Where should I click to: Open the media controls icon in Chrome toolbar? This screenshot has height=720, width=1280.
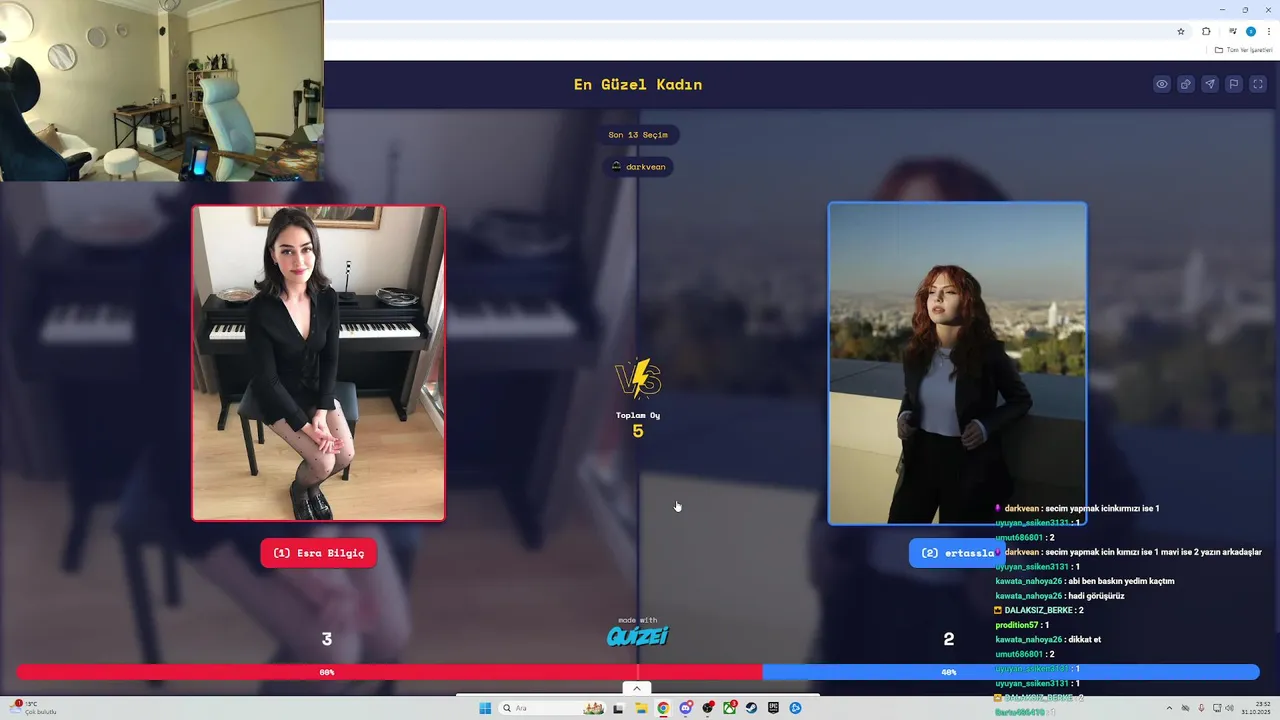coord(1233,31)
